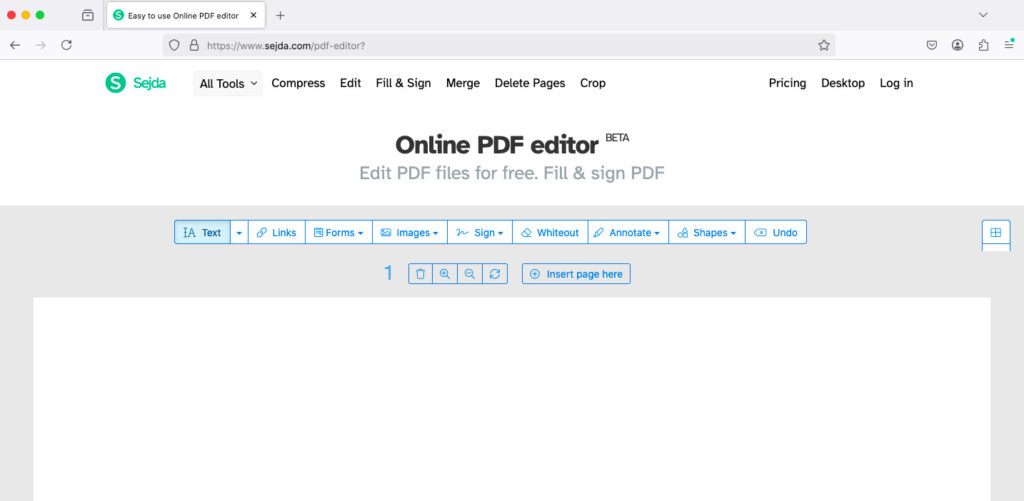
Task: Save to Pocket
Action: [x=933, y=45]
